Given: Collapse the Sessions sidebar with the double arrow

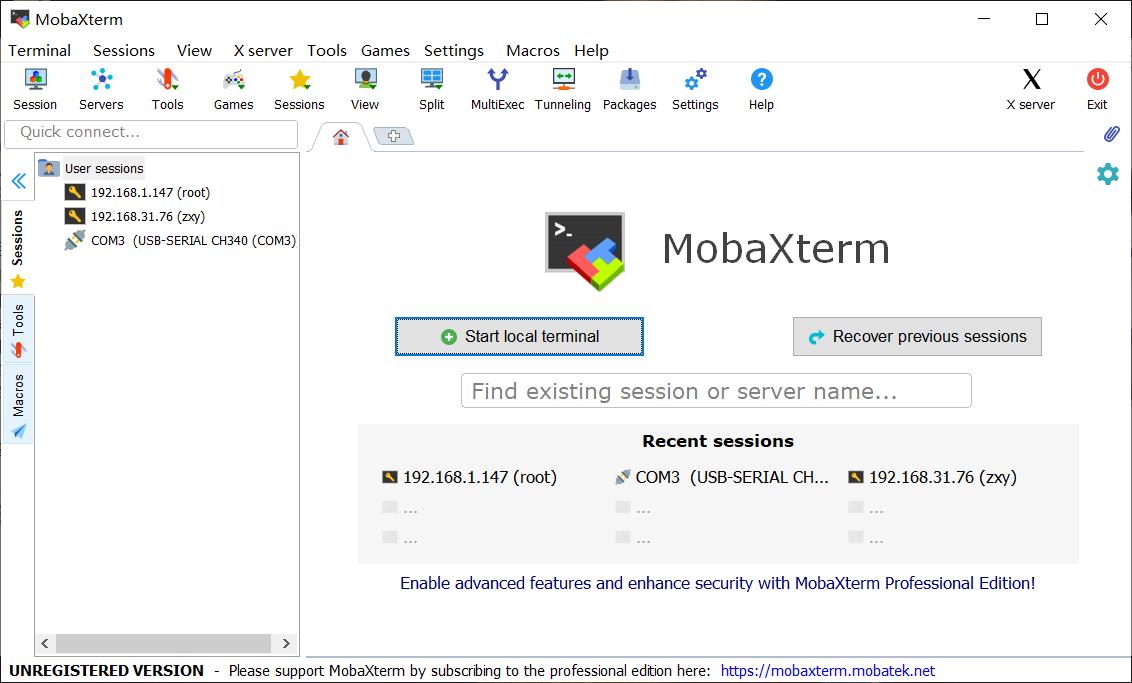Looking at the screenshot, I should point(18,181).
